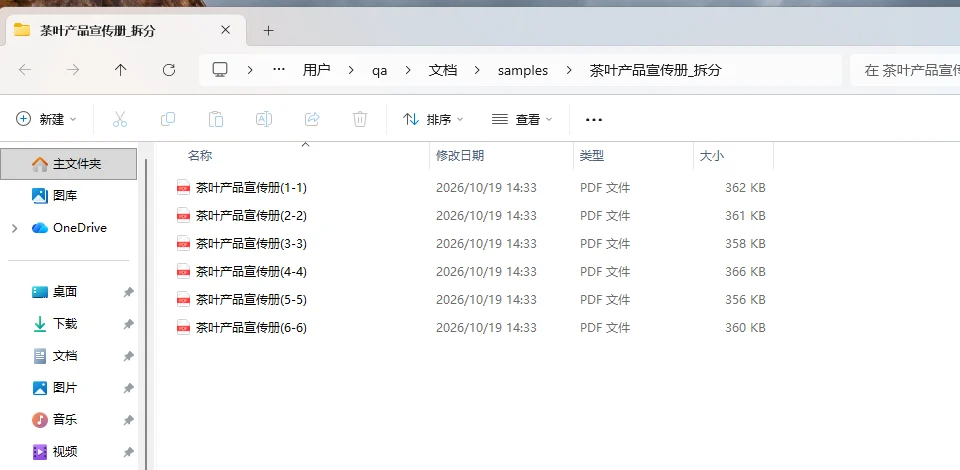
Task: Click the search box 在 茶叶产品宣传册
Action: tap(905, 70)
